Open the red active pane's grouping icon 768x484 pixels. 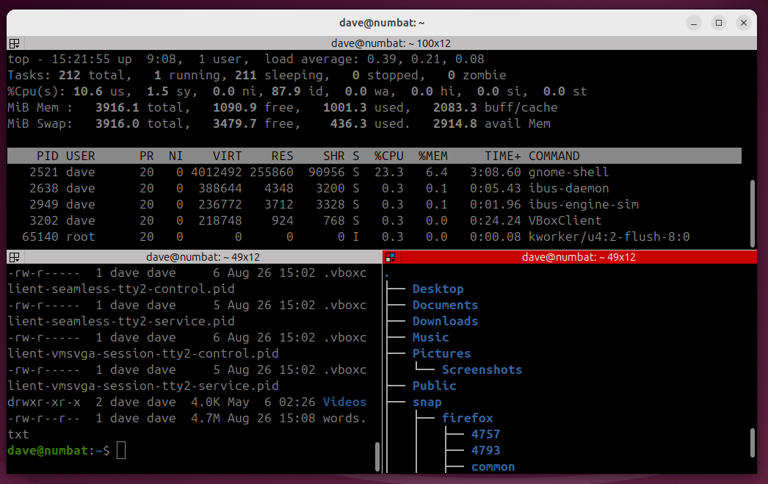pos(390,257)
